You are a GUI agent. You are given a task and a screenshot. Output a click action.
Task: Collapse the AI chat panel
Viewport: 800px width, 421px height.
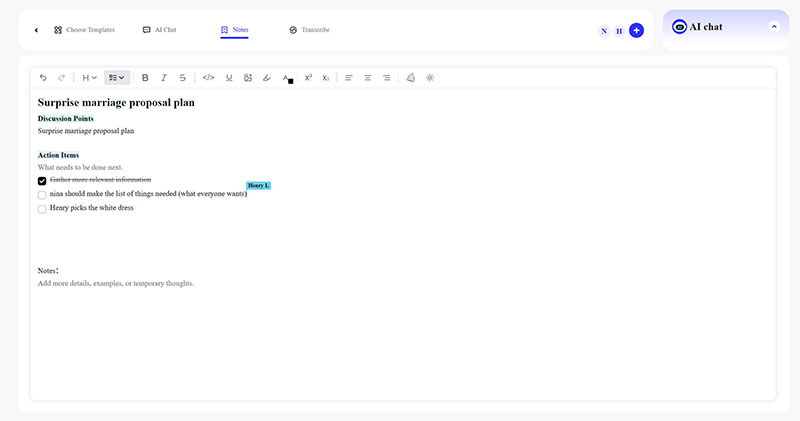click(773, 26)
